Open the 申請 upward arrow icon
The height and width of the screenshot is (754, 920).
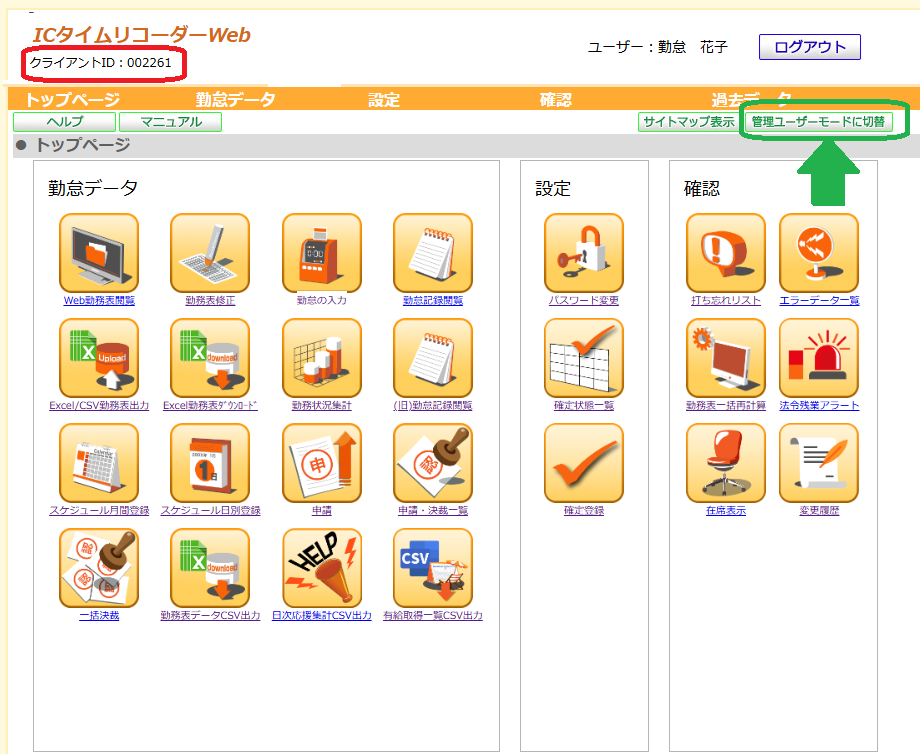coord(321,463)
